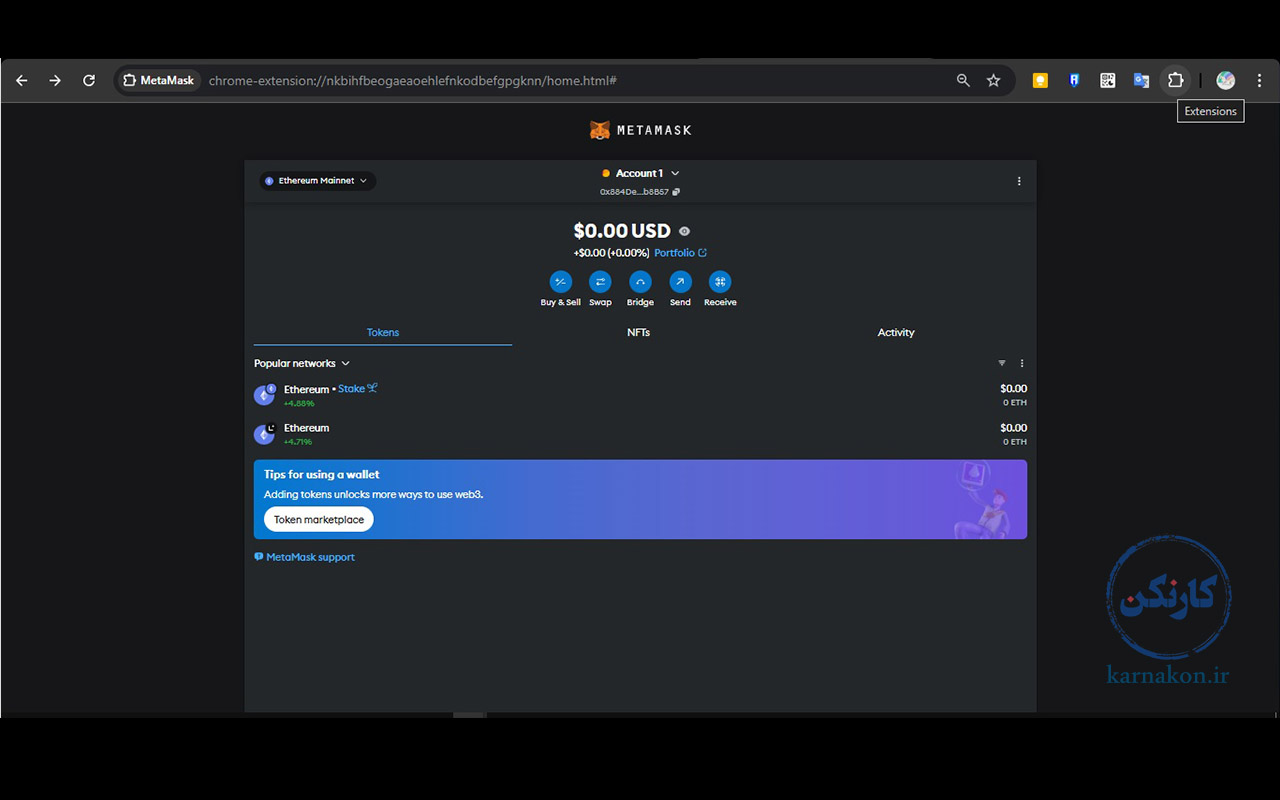Click the first Ethereum token icon
Viewport: 1280px width, 800px height.
(264, 395)
